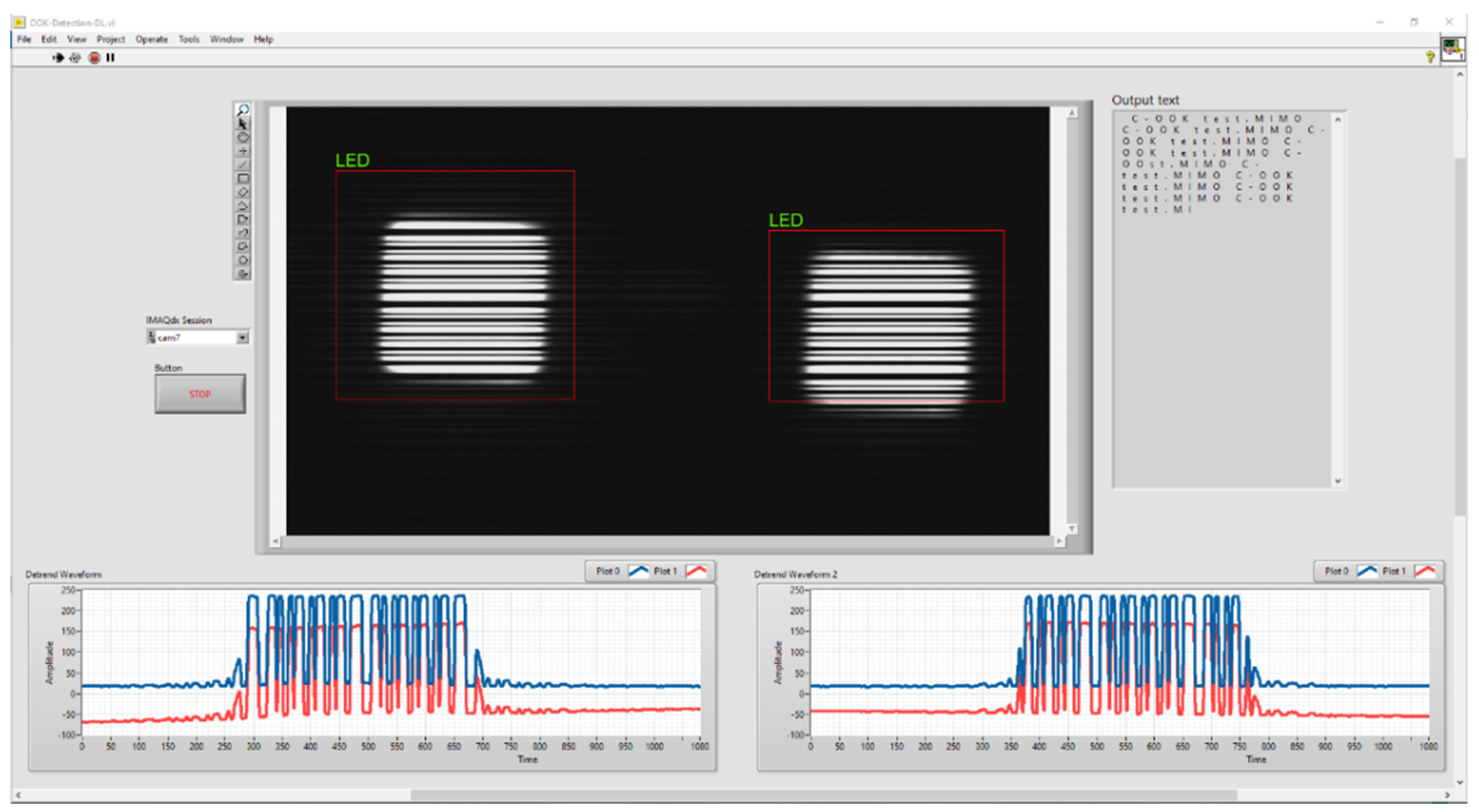1479x812 pixels.
Task: Click the IMAQdx Session label
Action: click(x=178, y=320)
